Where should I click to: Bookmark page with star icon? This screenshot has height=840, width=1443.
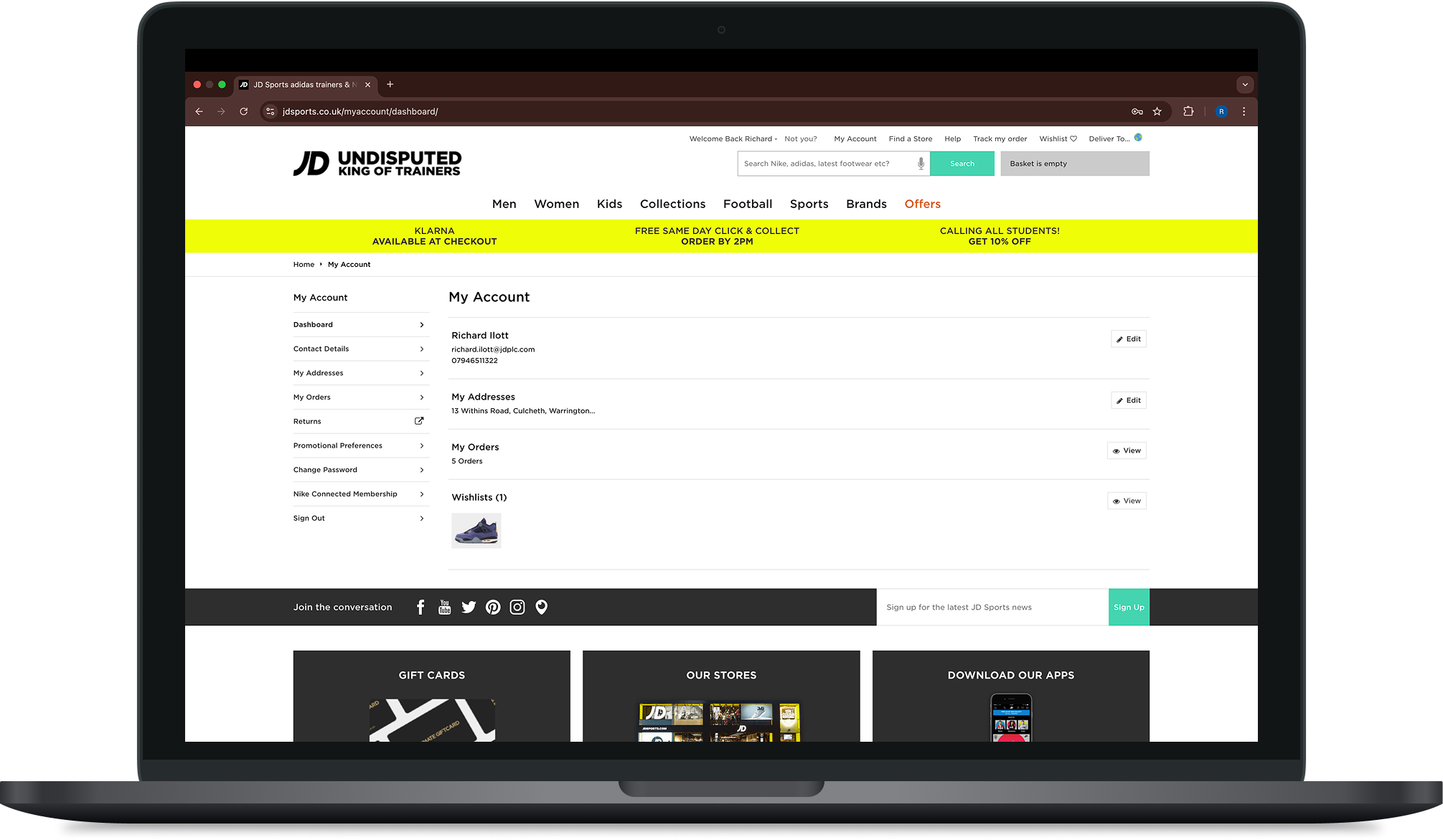pyautogui.click(x=1157, y=112)
